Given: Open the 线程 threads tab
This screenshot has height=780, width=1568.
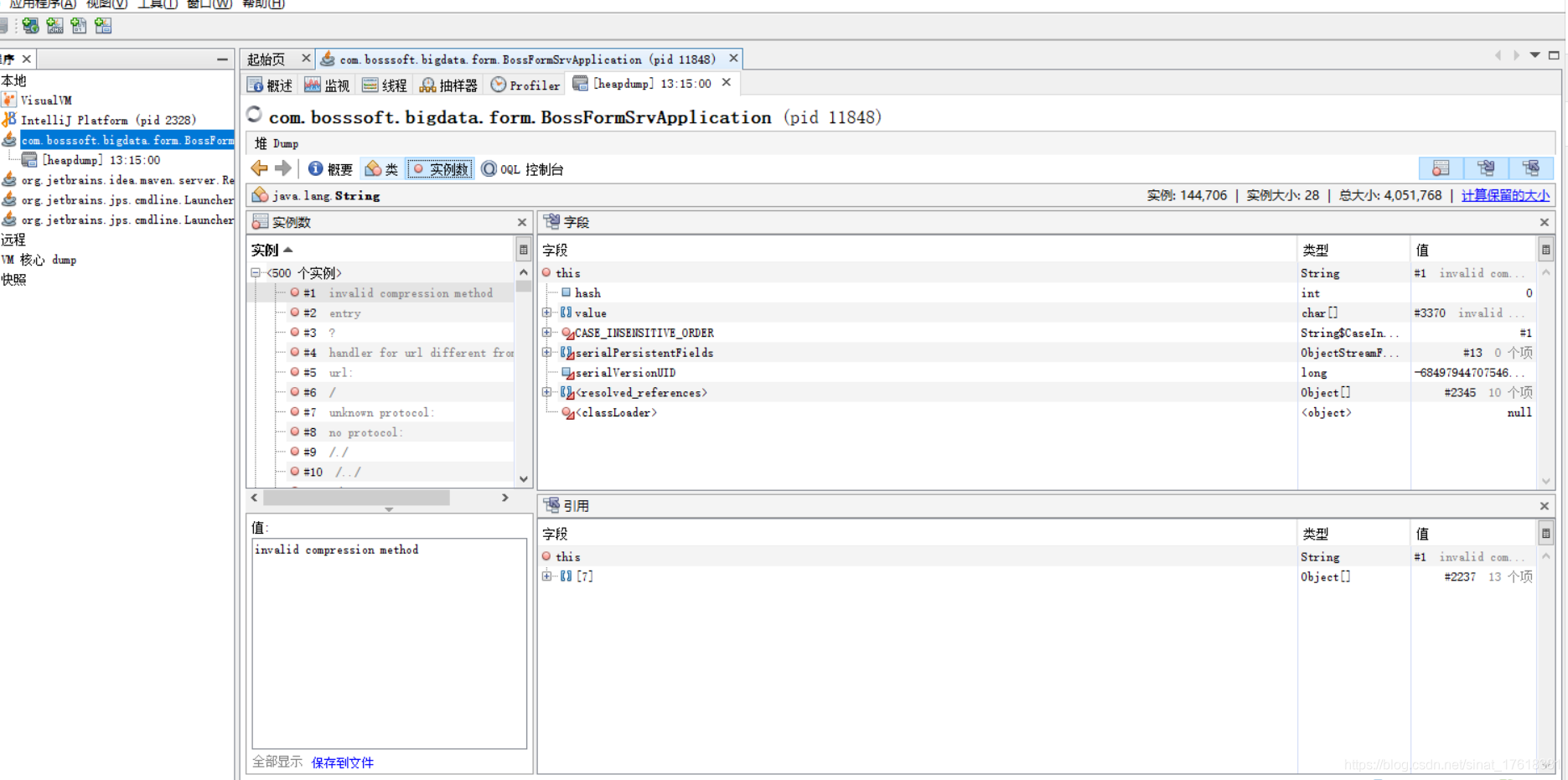Looking at the screenshot, I should (x=385, y=85).
